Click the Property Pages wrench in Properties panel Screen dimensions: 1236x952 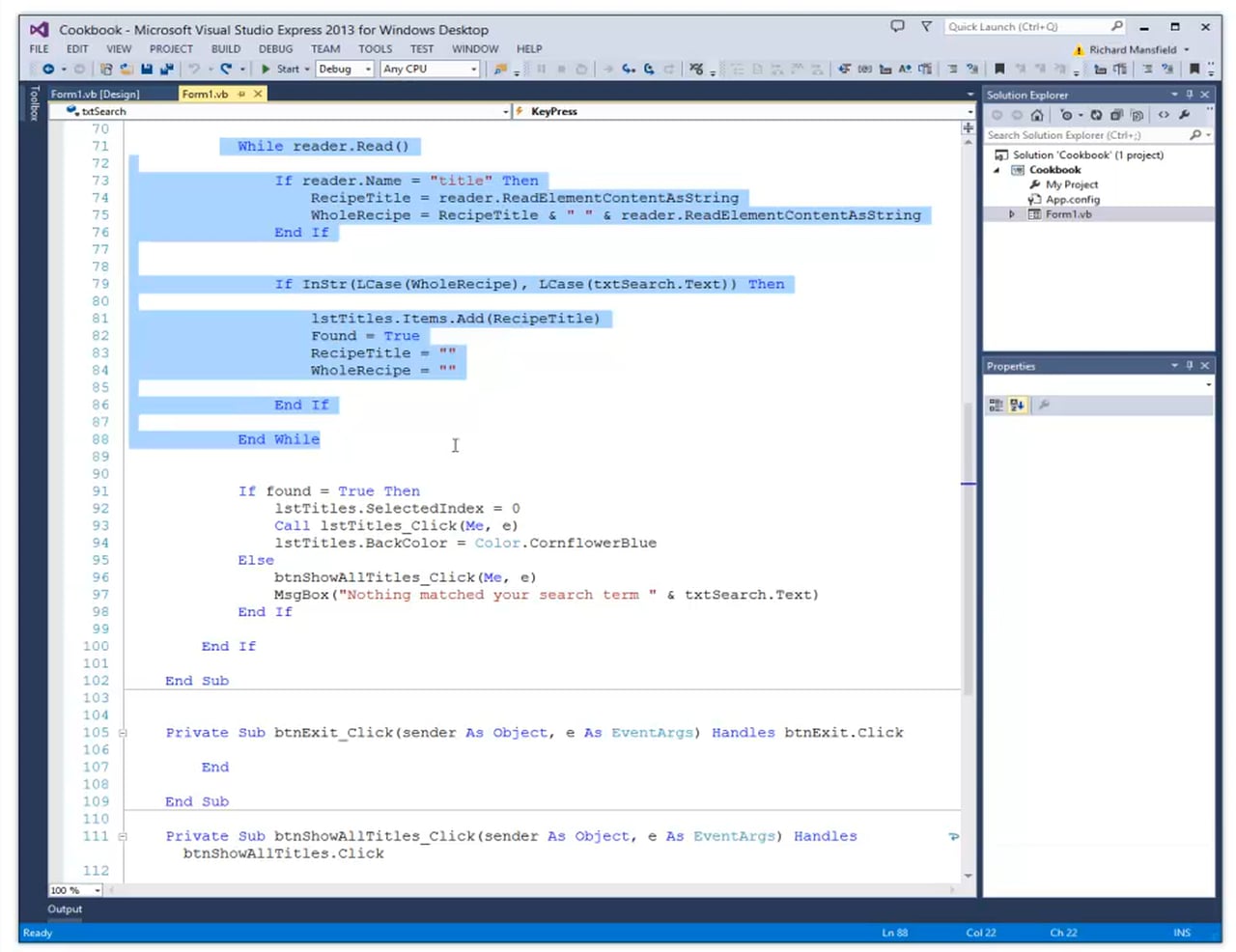(1043, 406)
